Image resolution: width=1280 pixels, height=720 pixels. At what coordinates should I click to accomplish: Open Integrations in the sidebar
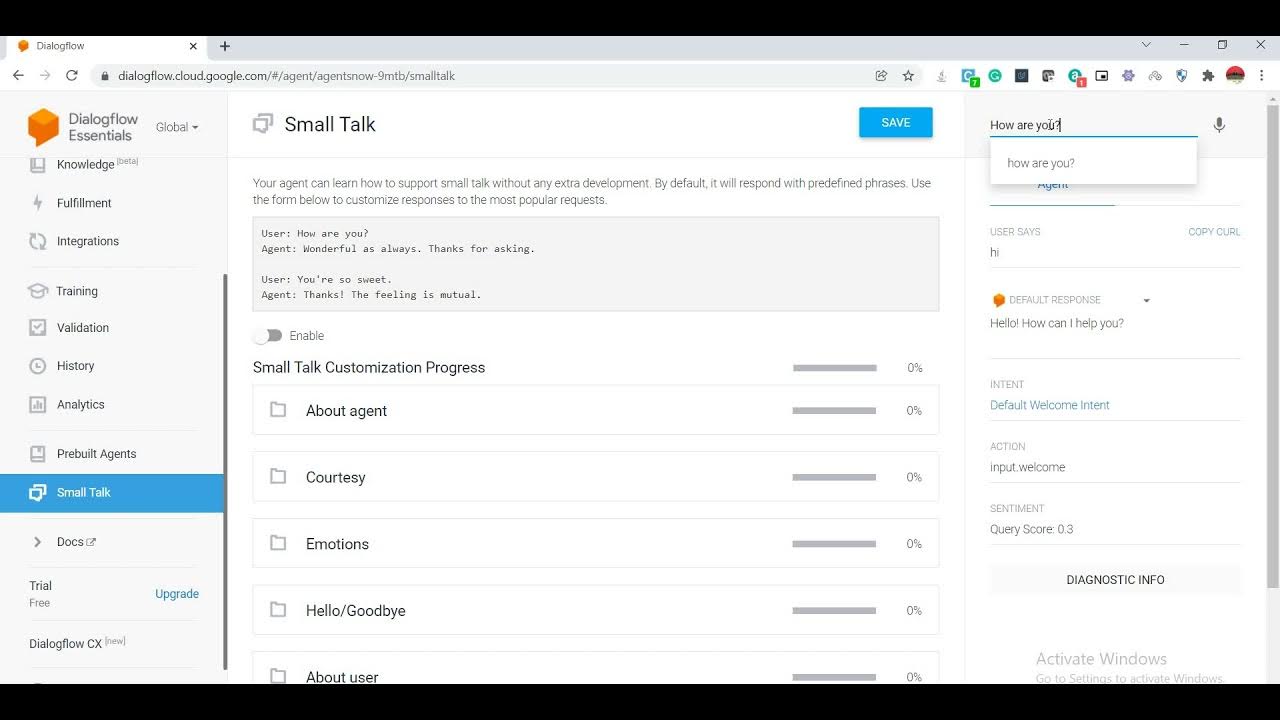(x=88, y=241)
